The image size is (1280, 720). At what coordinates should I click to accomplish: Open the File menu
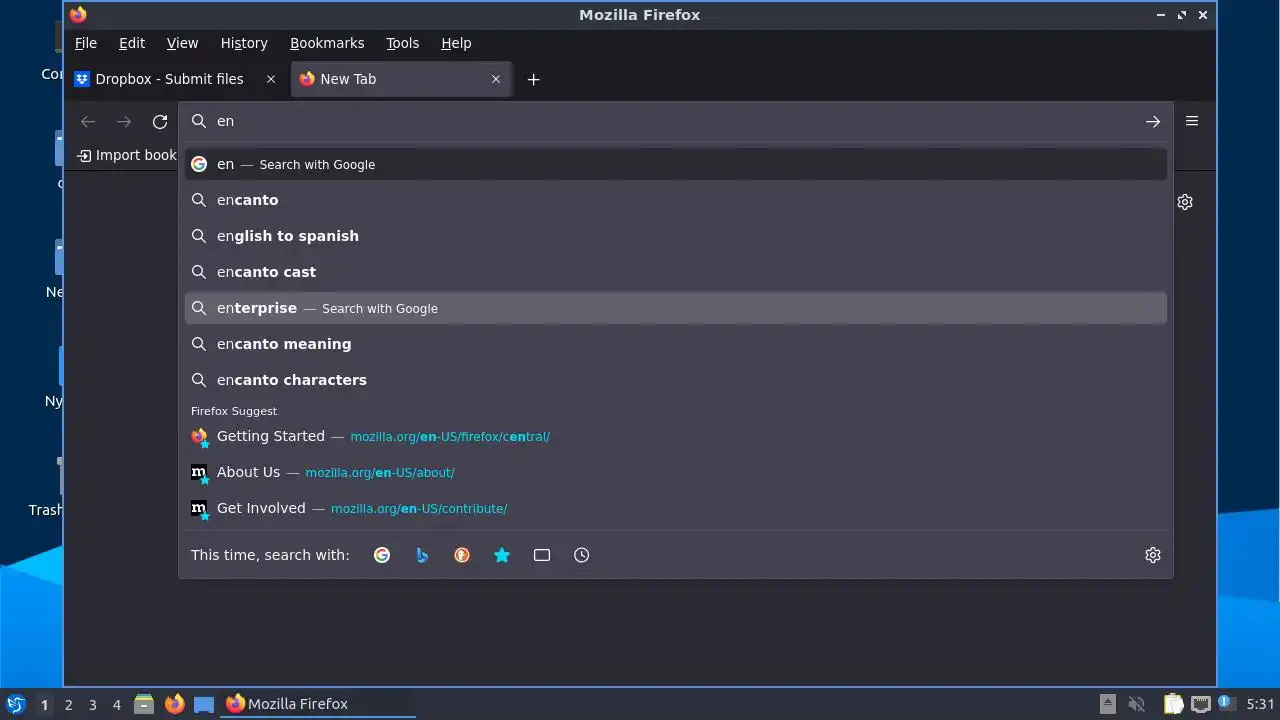point(86,43)
